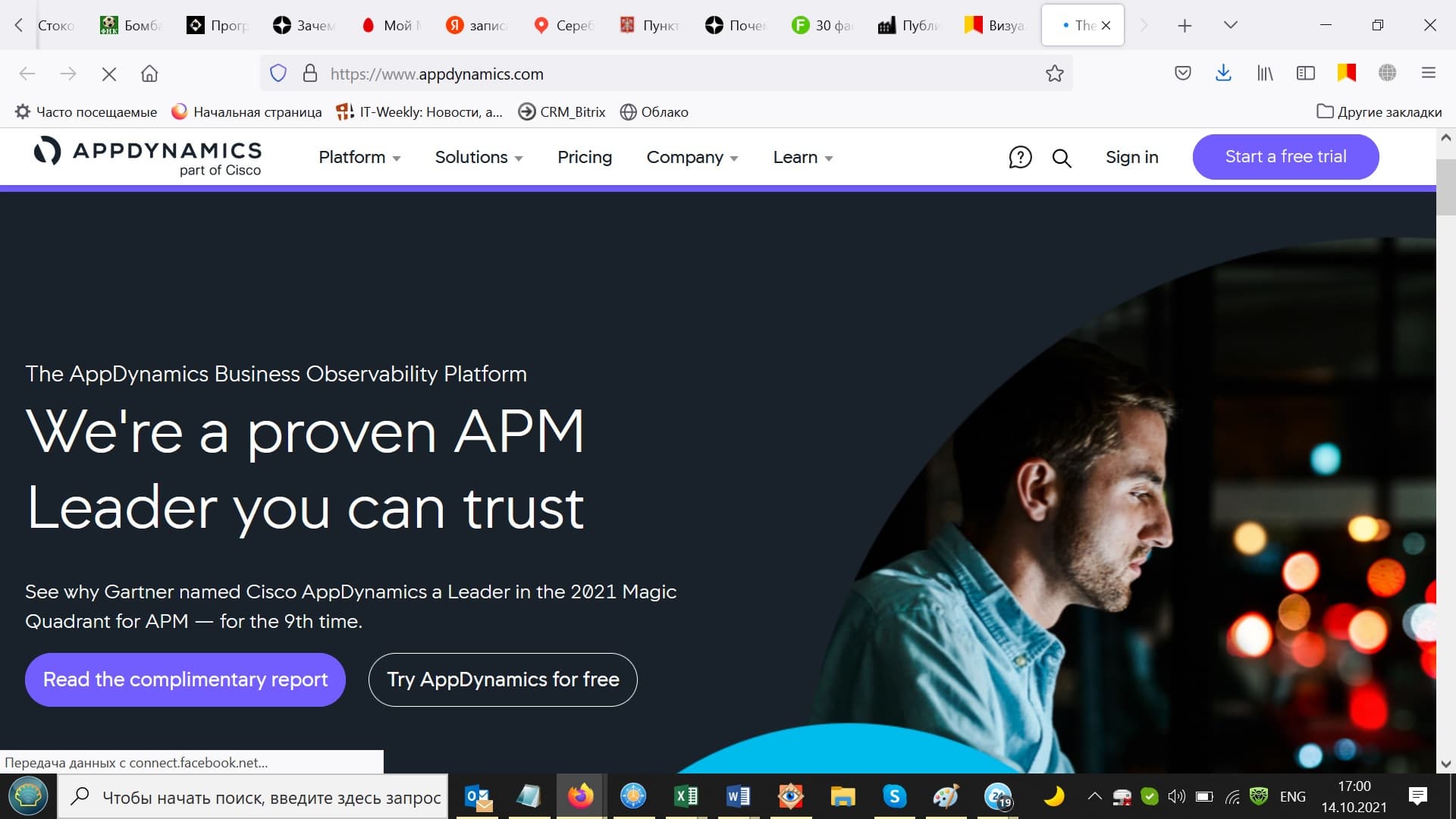Stop page loading X button
Screen dimensions: 1456x819
(109, 74)
